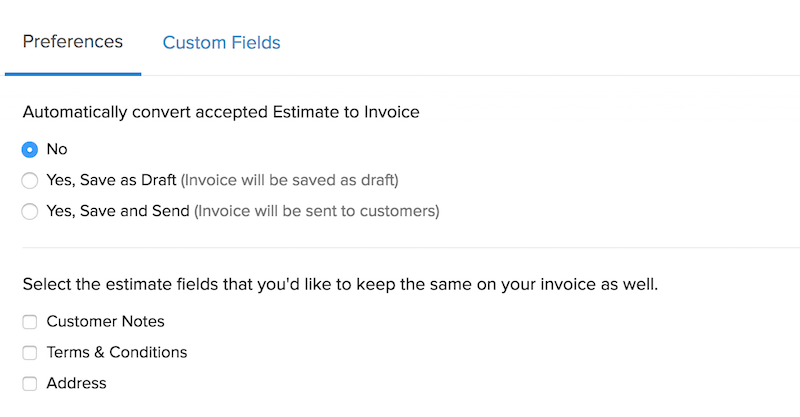This screenshot has width=800, height=417.
Task: Click the "Customer Notes" label text
Action: pos(105,322)
